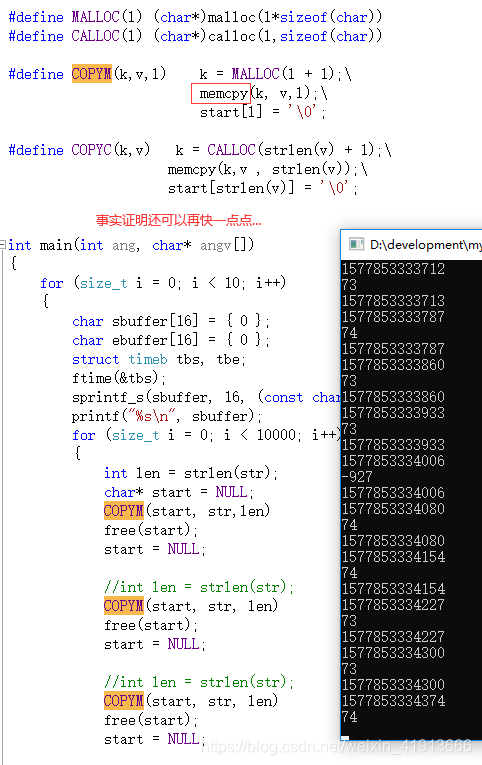Collapse the int main function outline
Screen dimensions: 482x765
click(3, 244)
